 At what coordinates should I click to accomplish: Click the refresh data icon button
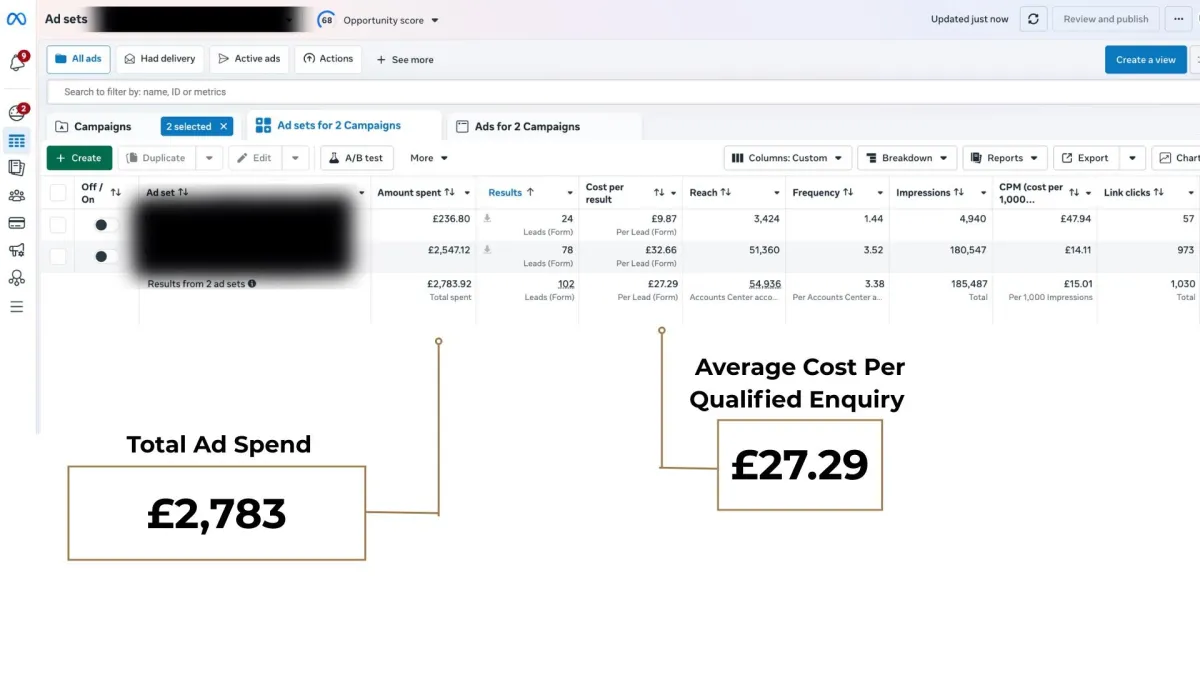click(x=1033, y=19)
